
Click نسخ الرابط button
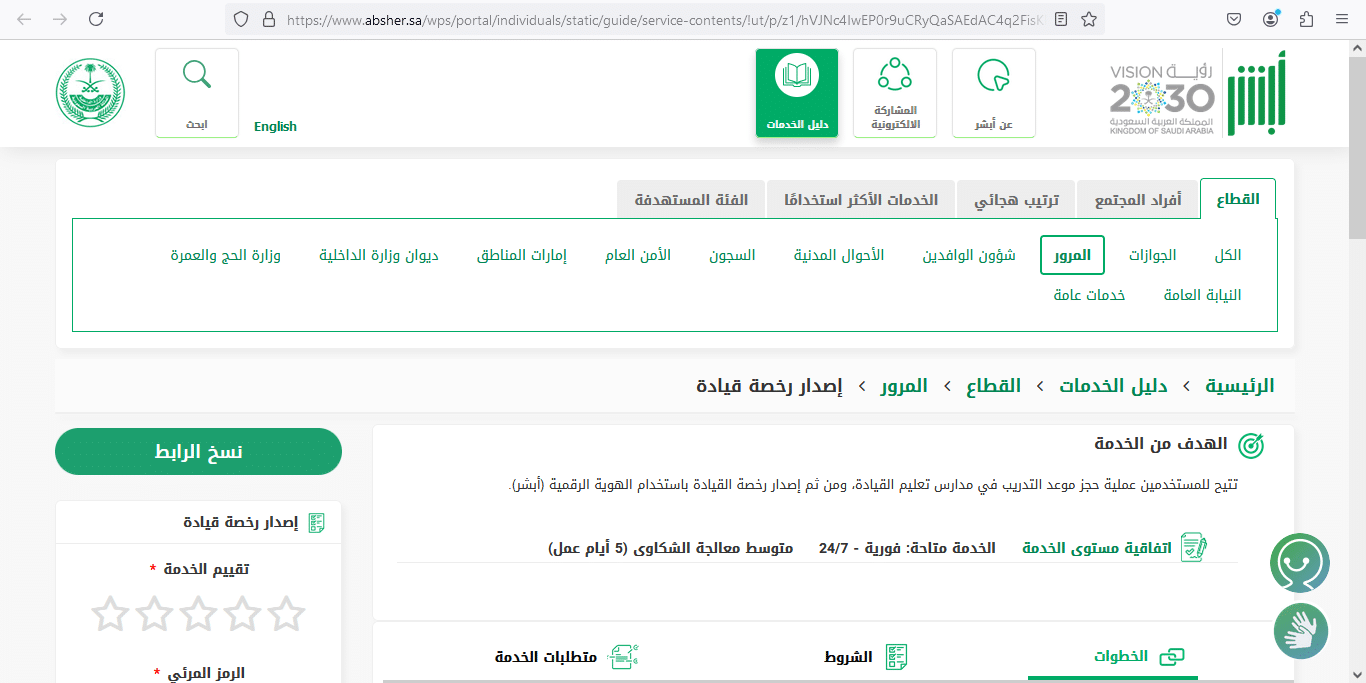198,452
